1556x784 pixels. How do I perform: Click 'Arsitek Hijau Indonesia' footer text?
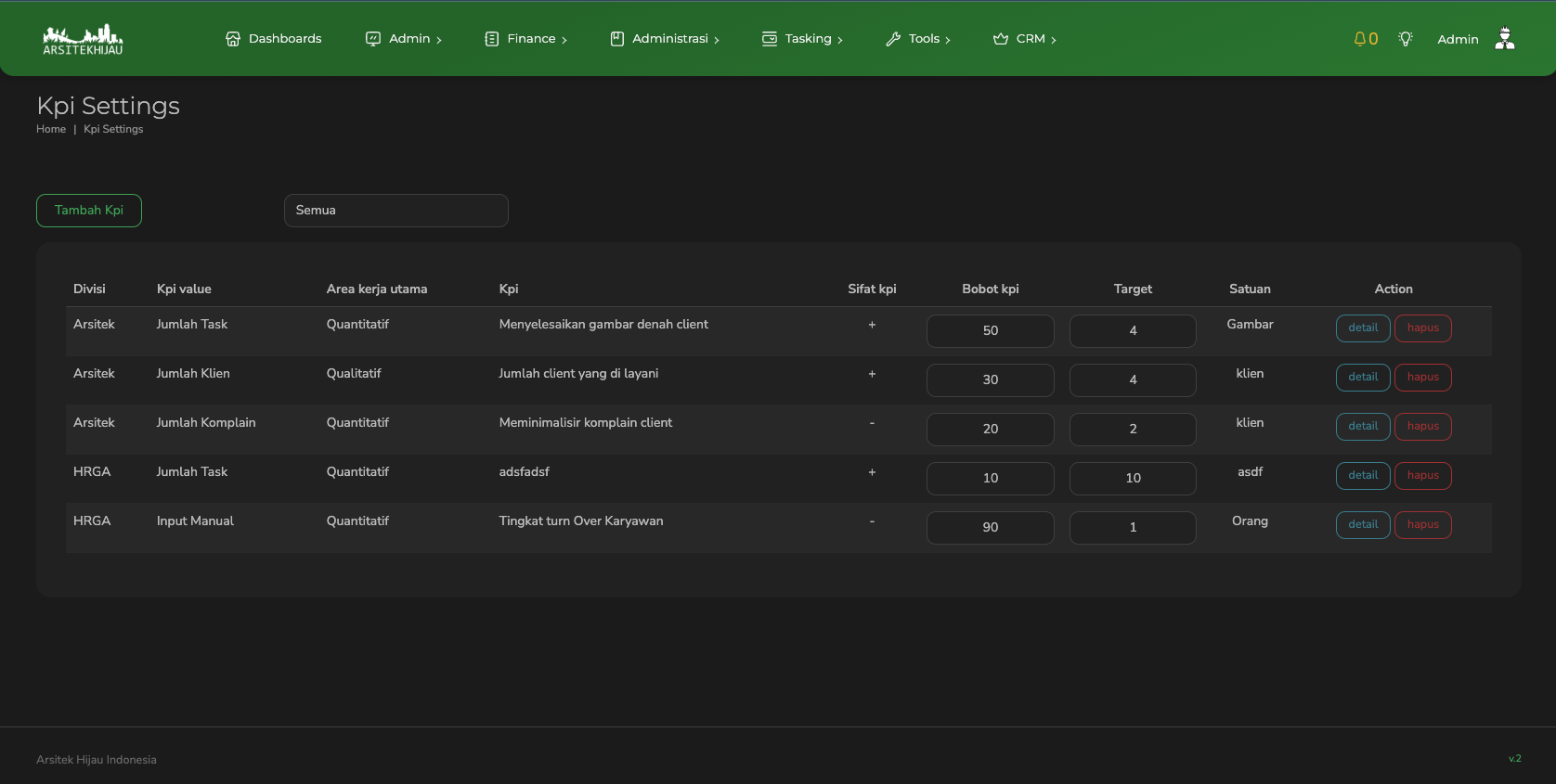coord(97,760)
